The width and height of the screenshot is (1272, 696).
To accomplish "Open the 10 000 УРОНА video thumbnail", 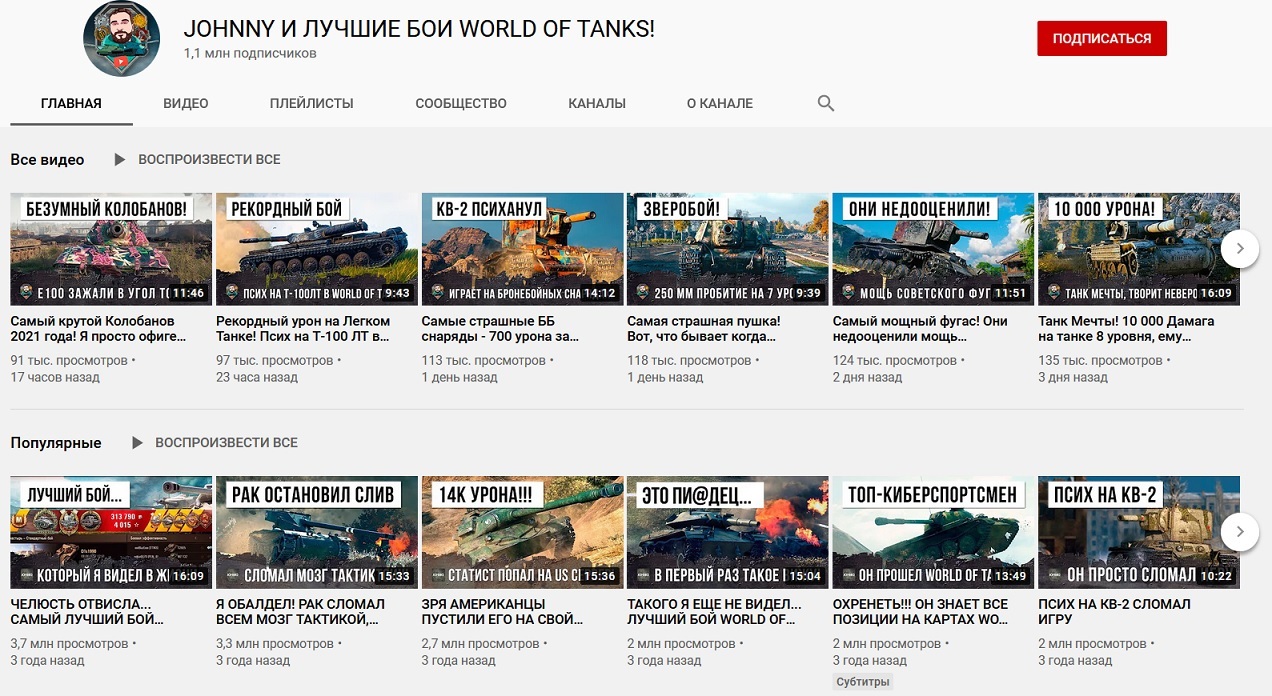I will (x=1139, y=249).
